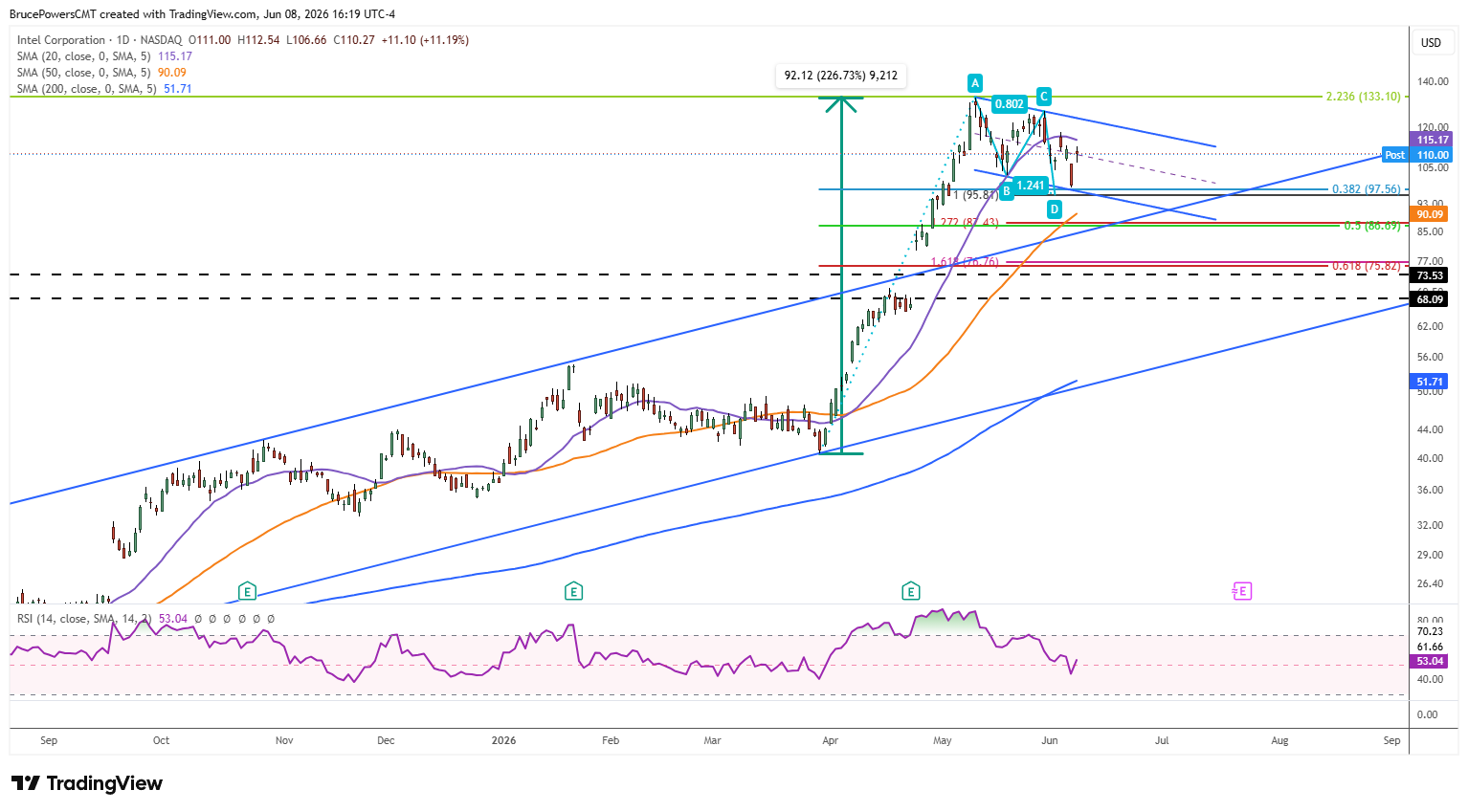Select the pattern point label B
This screenshot has height=812, width=1468.
(1007, 191)
